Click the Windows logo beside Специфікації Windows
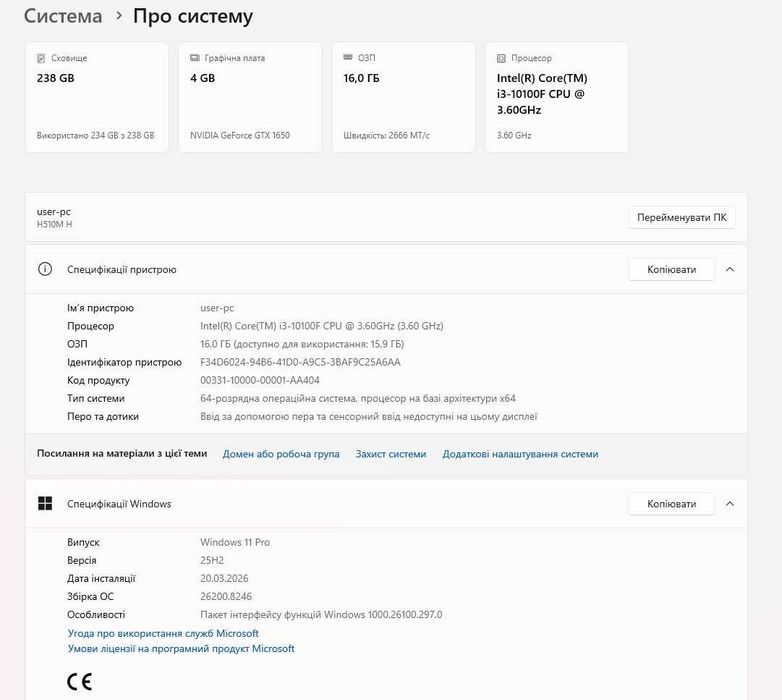782x700 pixels. (45, 504)
